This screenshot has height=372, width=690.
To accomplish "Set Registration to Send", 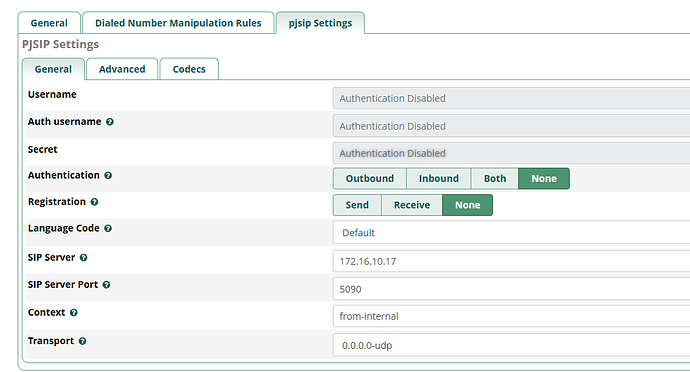I will [x=357, y=205].
